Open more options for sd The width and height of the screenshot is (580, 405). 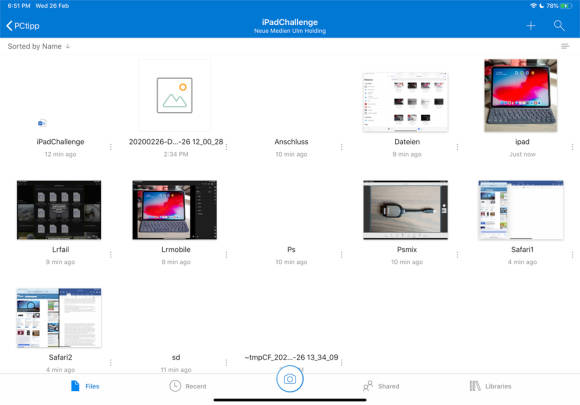point(226,362)
